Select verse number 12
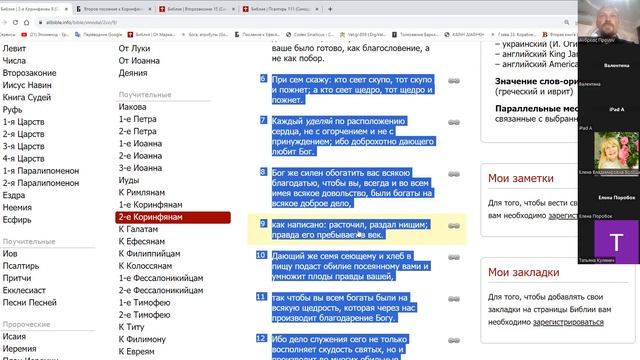This screenshot has height=360, width=640. point(261,338)
